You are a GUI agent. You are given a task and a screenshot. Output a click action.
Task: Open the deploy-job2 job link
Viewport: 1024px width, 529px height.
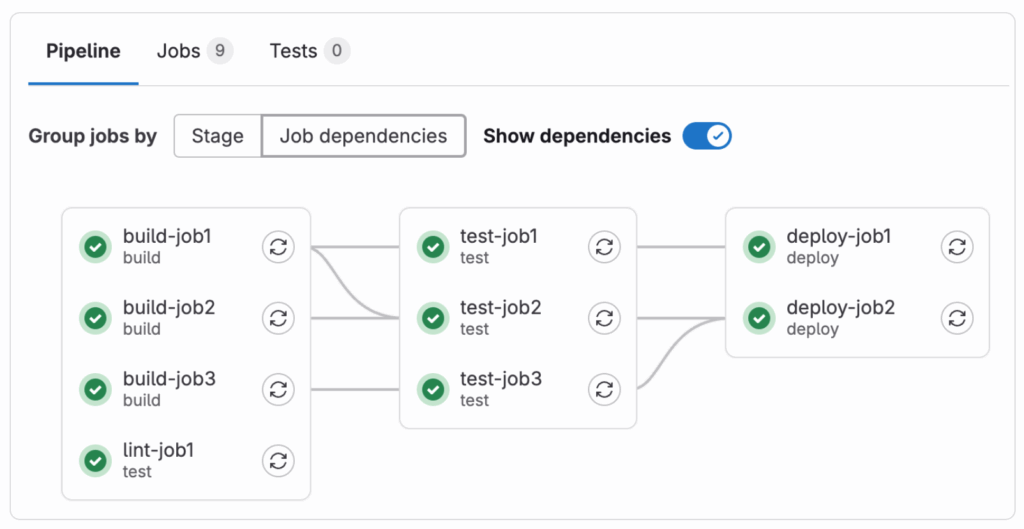pos(840,308)
